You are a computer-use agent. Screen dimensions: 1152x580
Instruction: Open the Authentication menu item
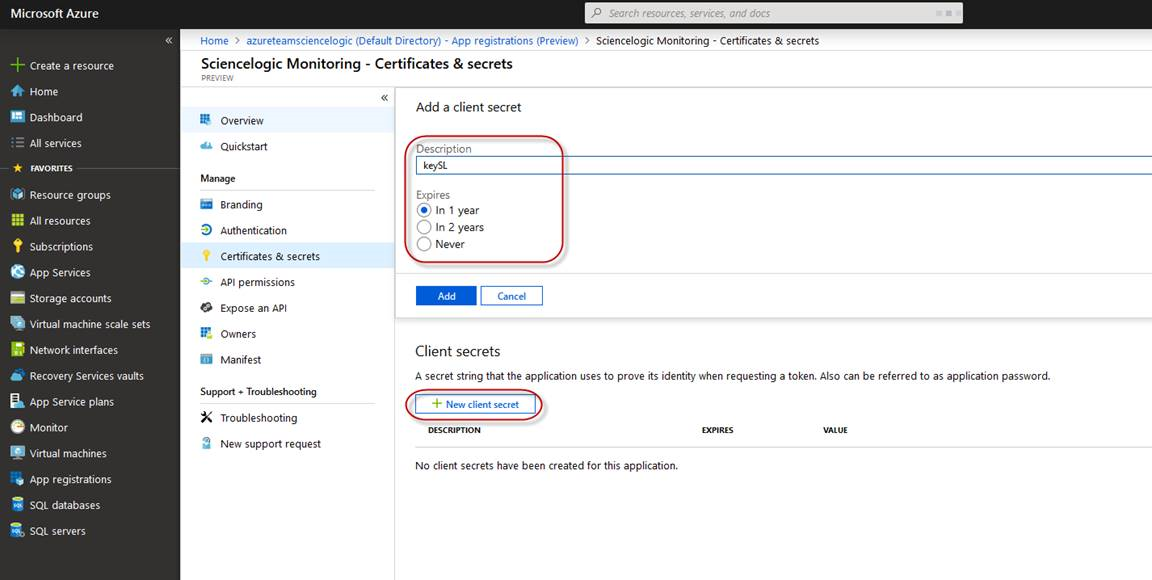pyautogui.click(x=253, y=230)
